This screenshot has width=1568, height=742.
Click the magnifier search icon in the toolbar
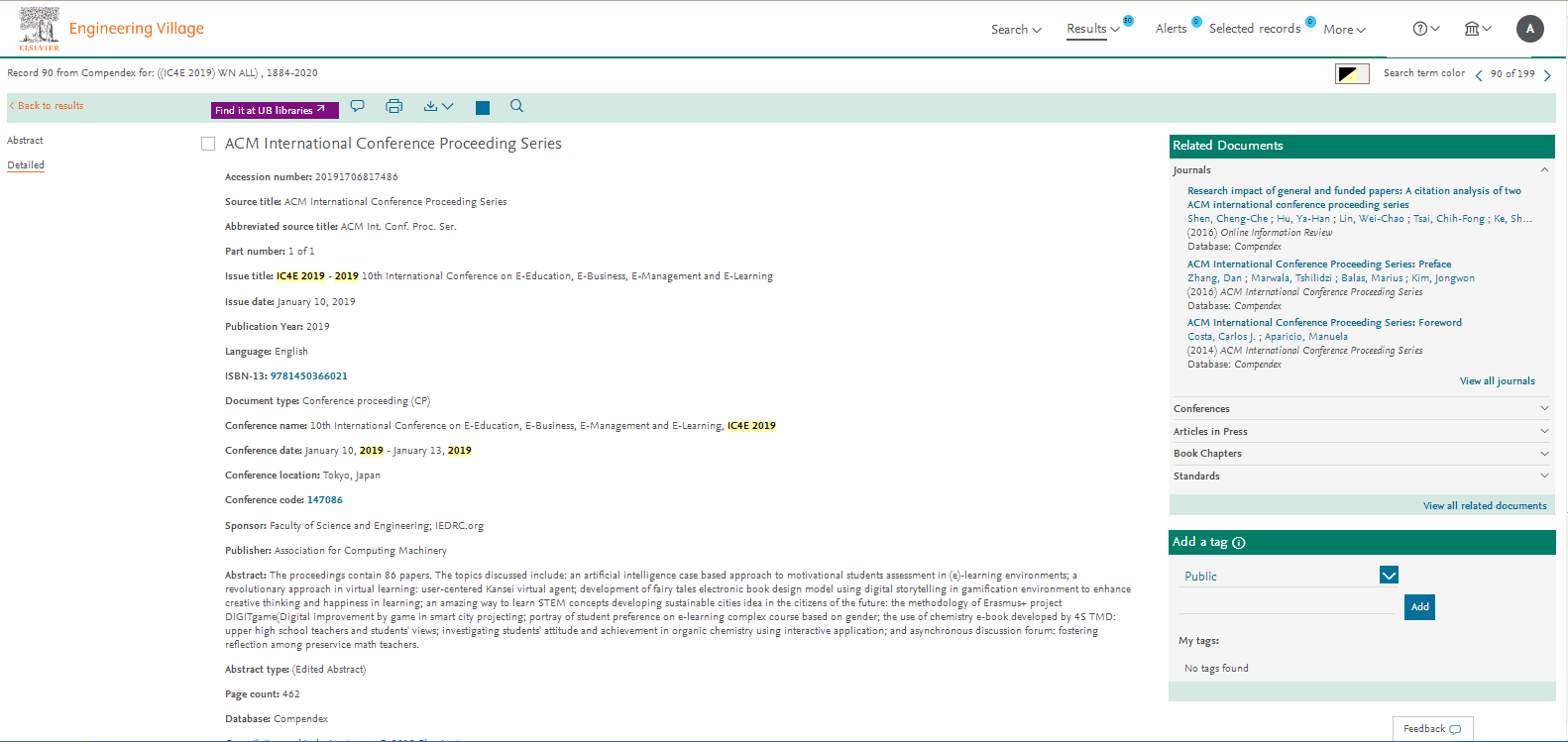516,106
